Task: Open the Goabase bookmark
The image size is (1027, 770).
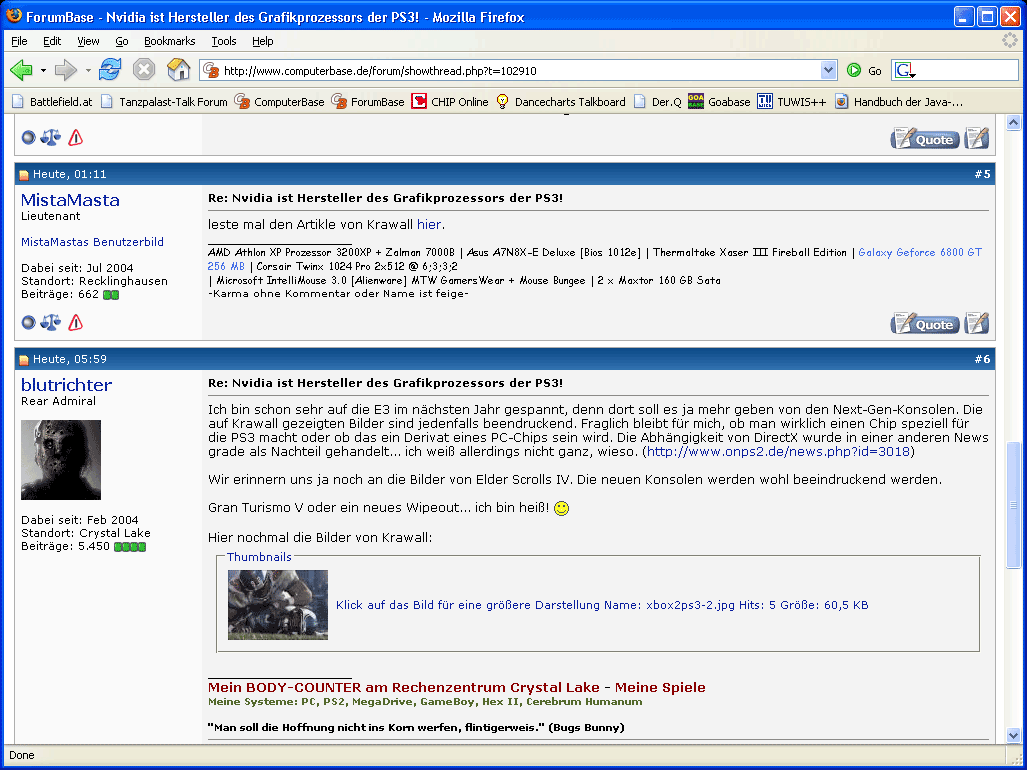Action: click(719, 101)
